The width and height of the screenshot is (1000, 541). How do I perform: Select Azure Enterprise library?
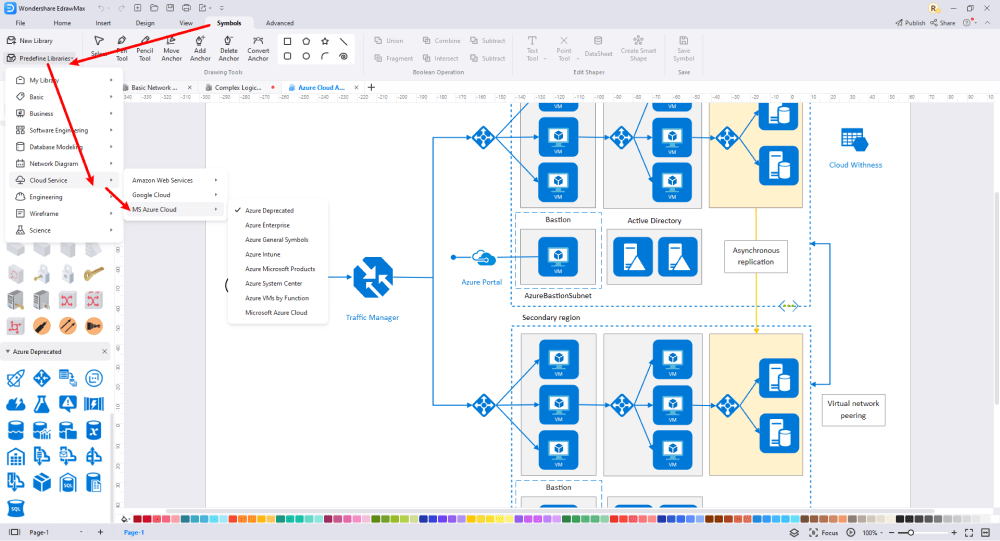tap(267, 225)
